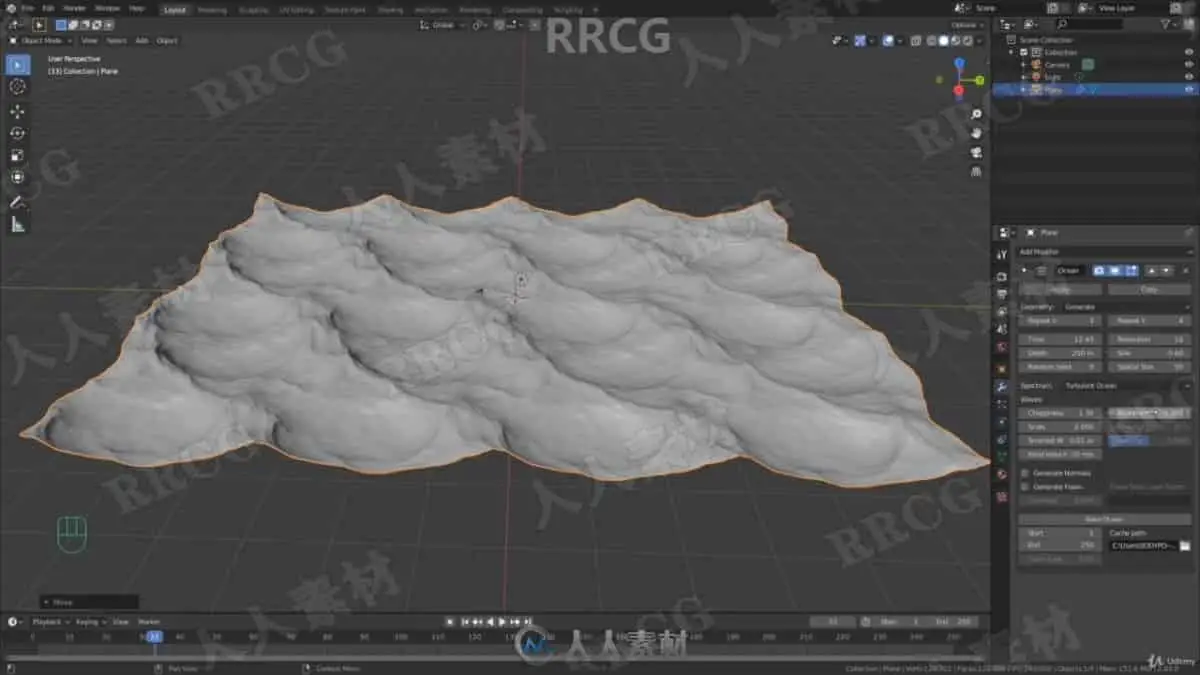Viewport: 1200px width, 675px height.
Task: Adjust the ocean Depth field
Action: point(1060,352)
